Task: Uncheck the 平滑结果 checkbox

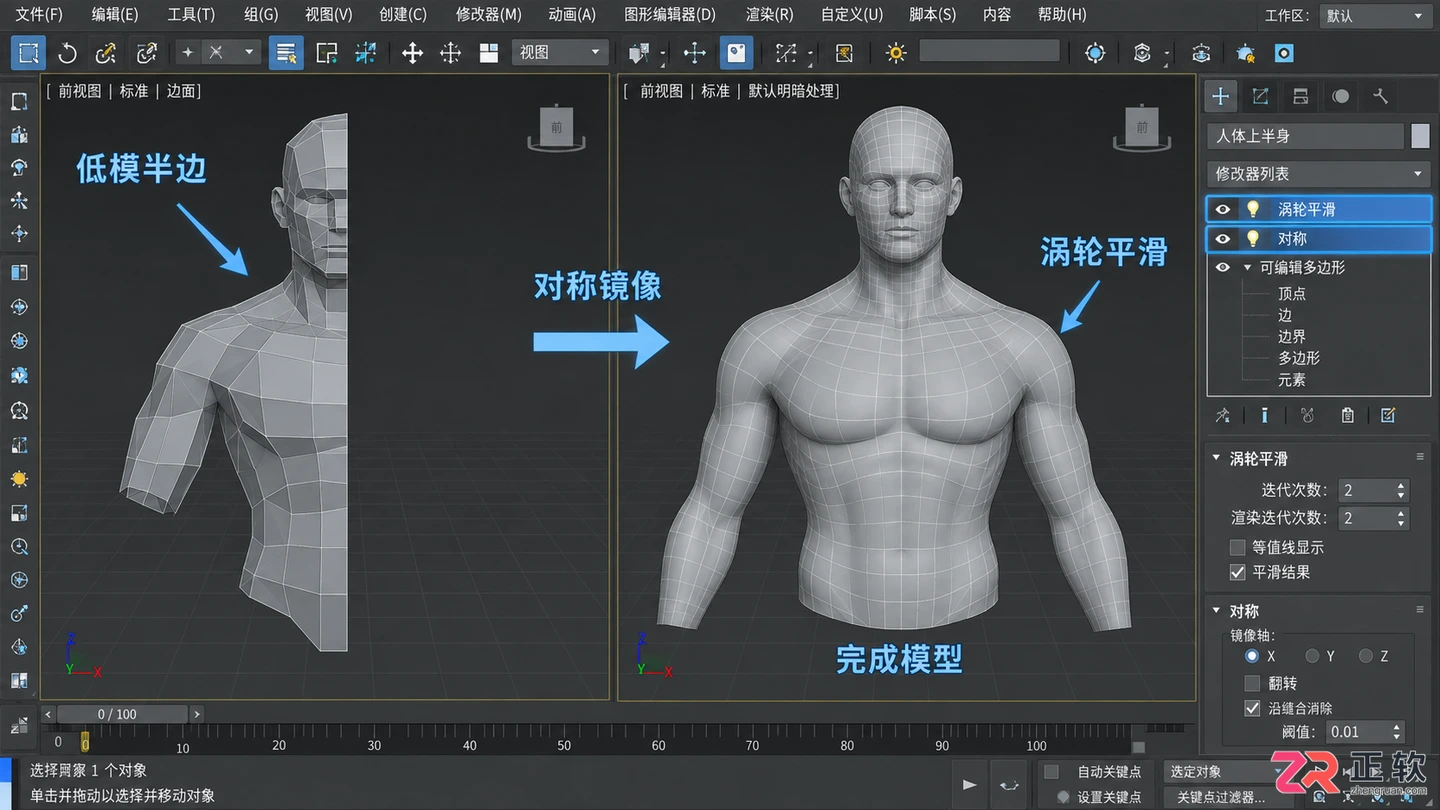Action: 1237,572
